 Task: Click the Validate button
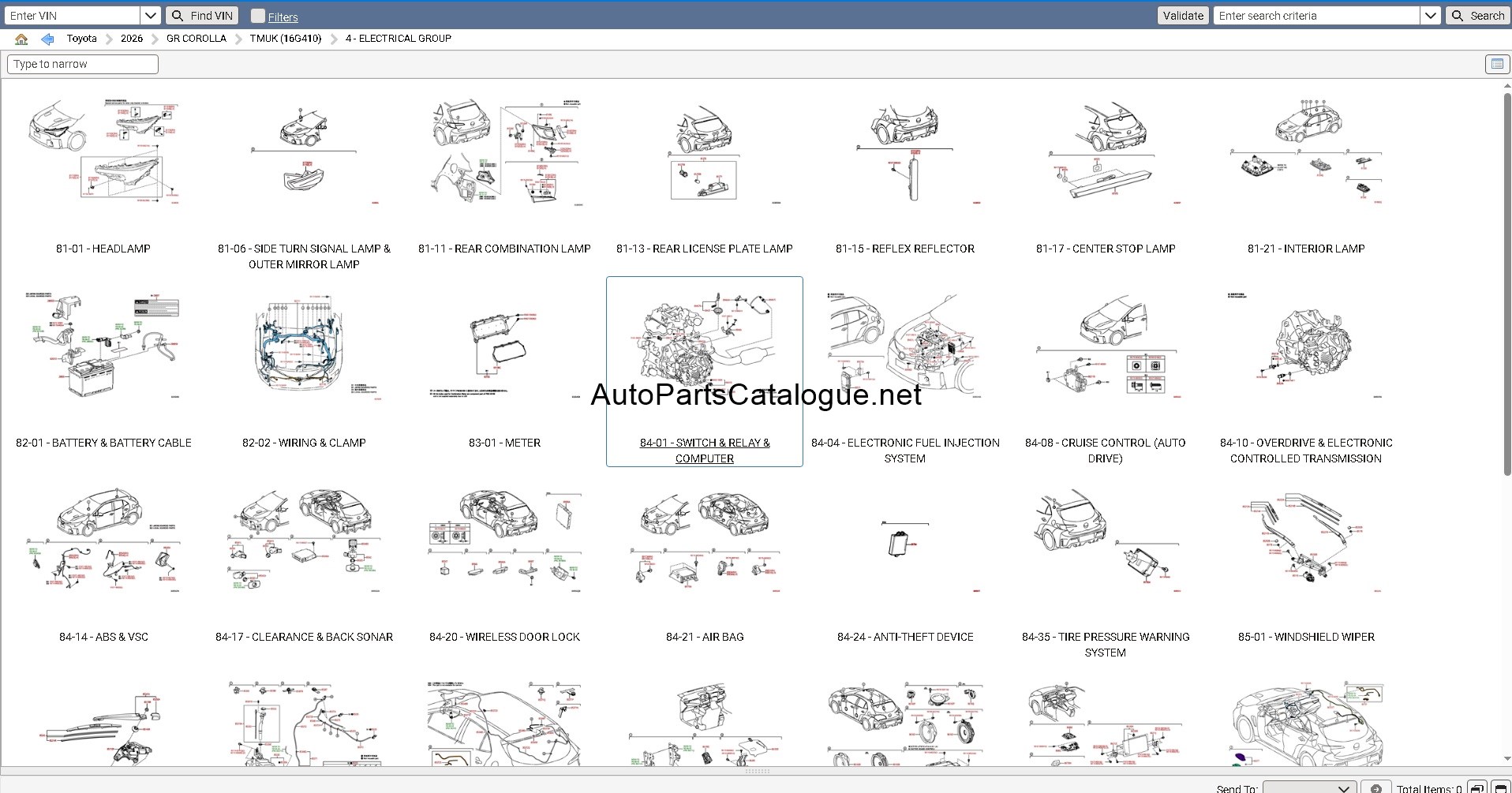[x=1183, y=16]
